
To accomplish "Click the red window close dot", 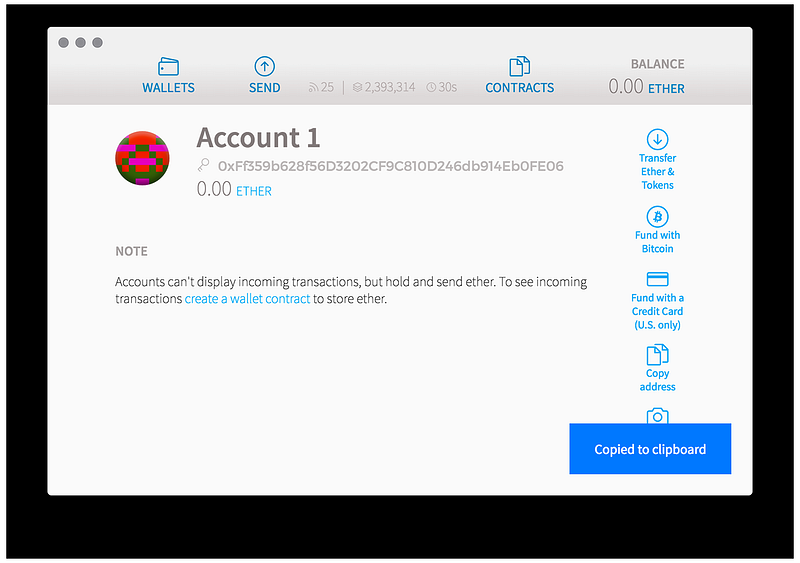I will (x=63, y=42).
